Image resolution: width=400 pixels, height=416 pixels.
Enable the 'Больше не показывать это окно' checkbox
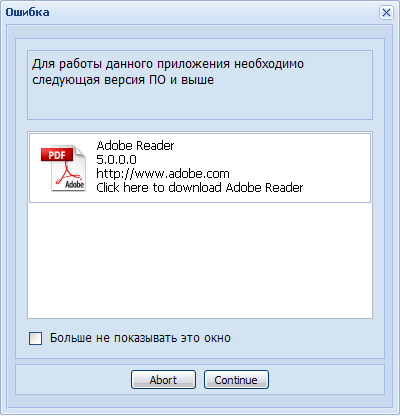(x=35, y=338)
